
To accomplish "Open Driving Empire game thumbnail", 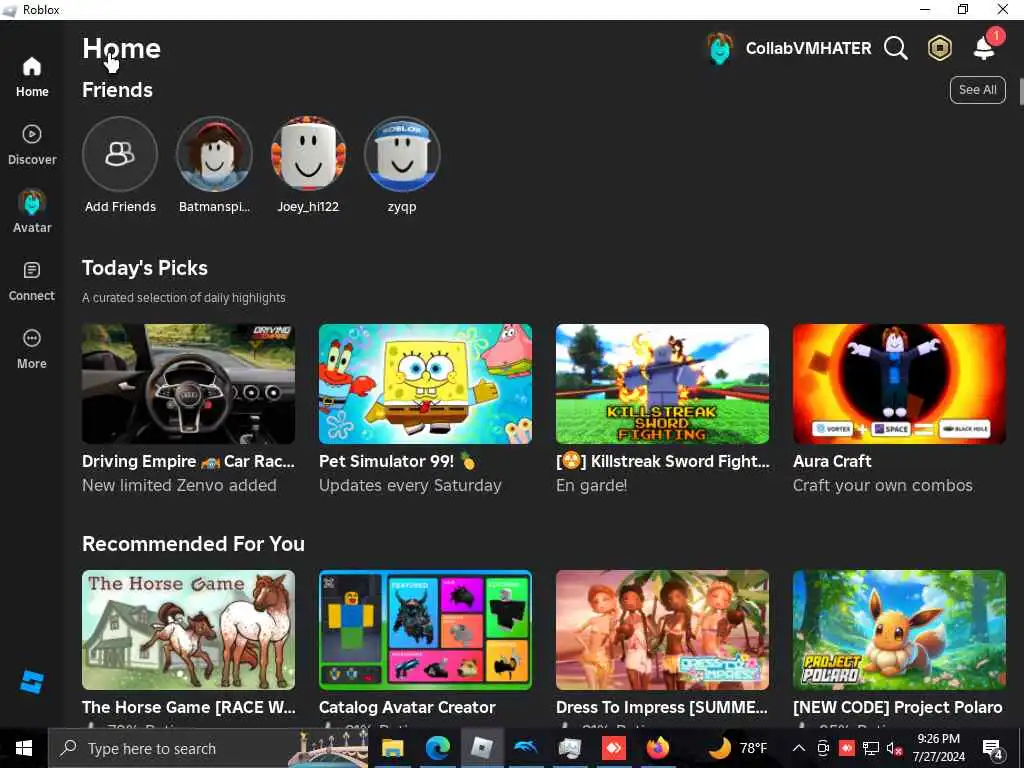I will 188,384.
